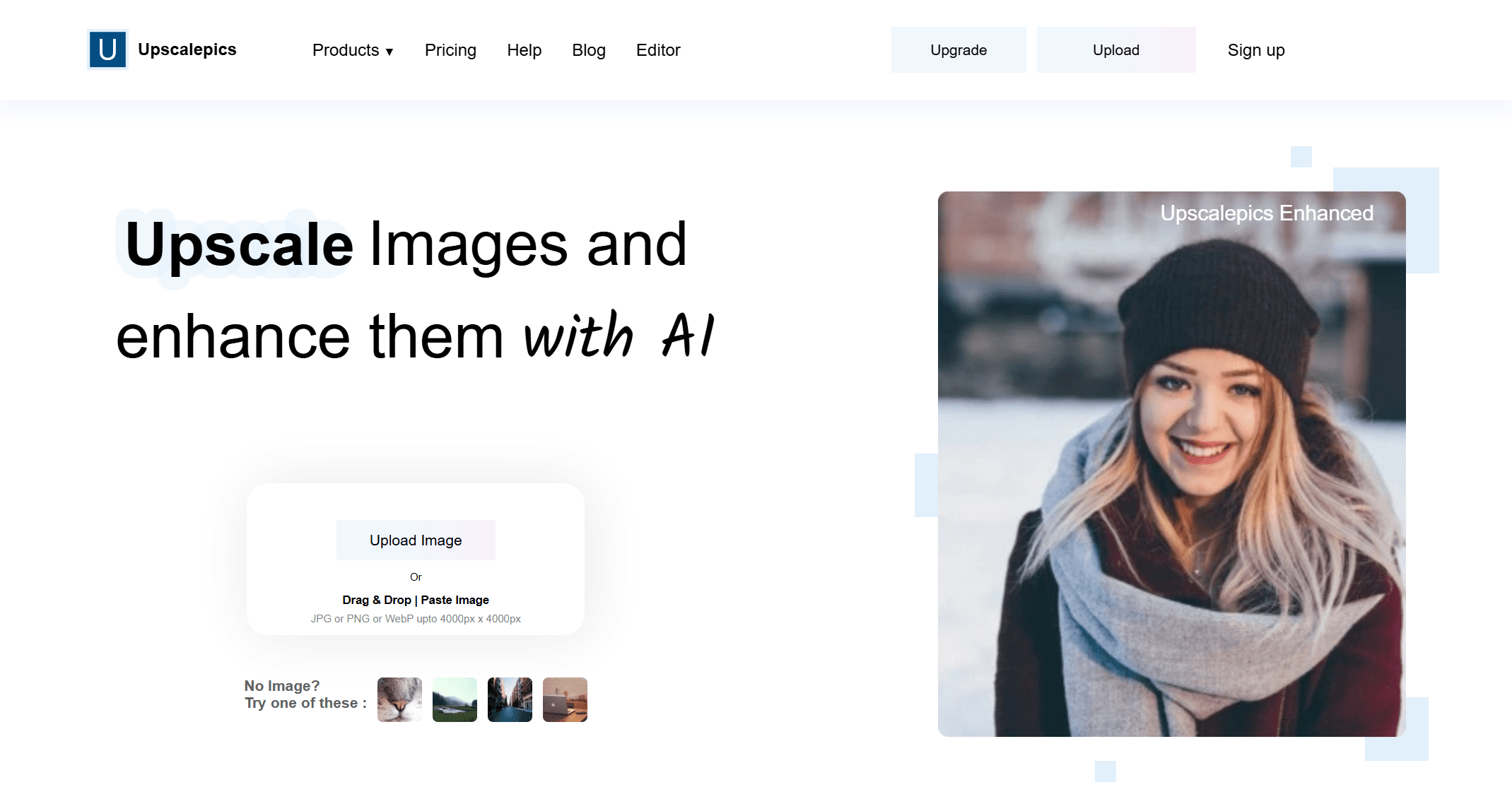The width and height of the screenshot is (1512, 799).
Task: Click the Paste Image text
Action: pyautogui.click(x=455, y=600)
